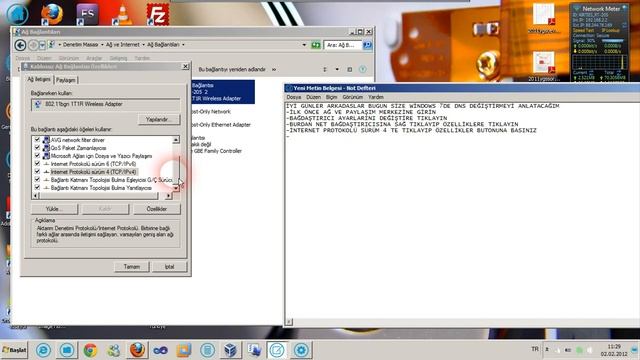Switch to the Paylaşım tab

point(65,80)
